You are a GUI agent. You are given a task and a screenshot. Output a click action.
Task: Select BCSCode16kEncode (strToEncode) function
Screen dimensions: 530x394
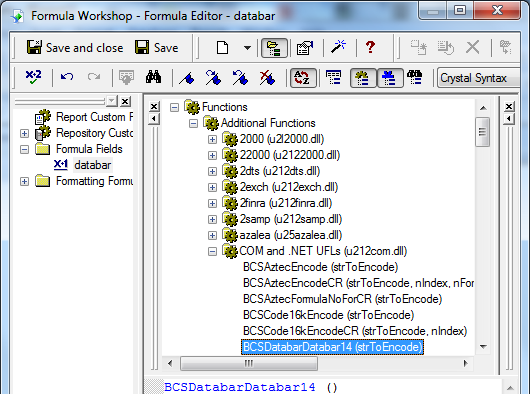click(328, 315)
